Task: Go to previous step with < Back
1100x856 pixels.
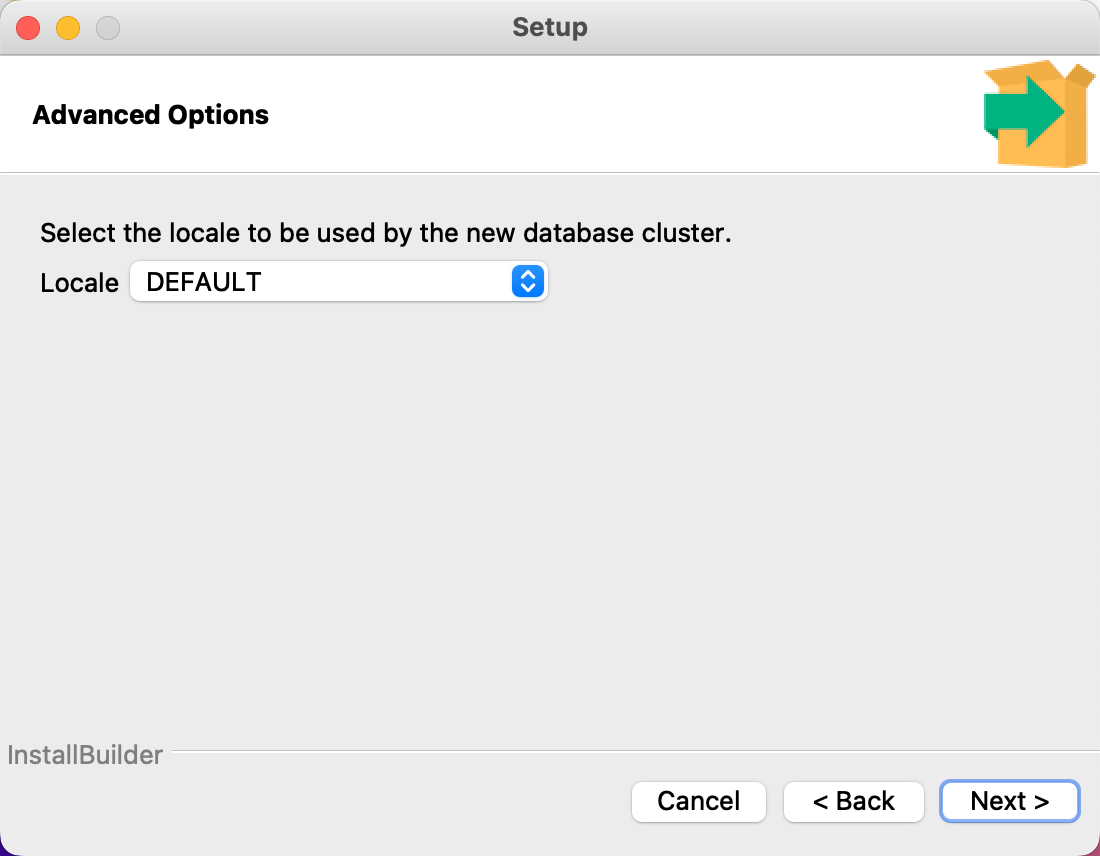Action: [x=853, y=801]
